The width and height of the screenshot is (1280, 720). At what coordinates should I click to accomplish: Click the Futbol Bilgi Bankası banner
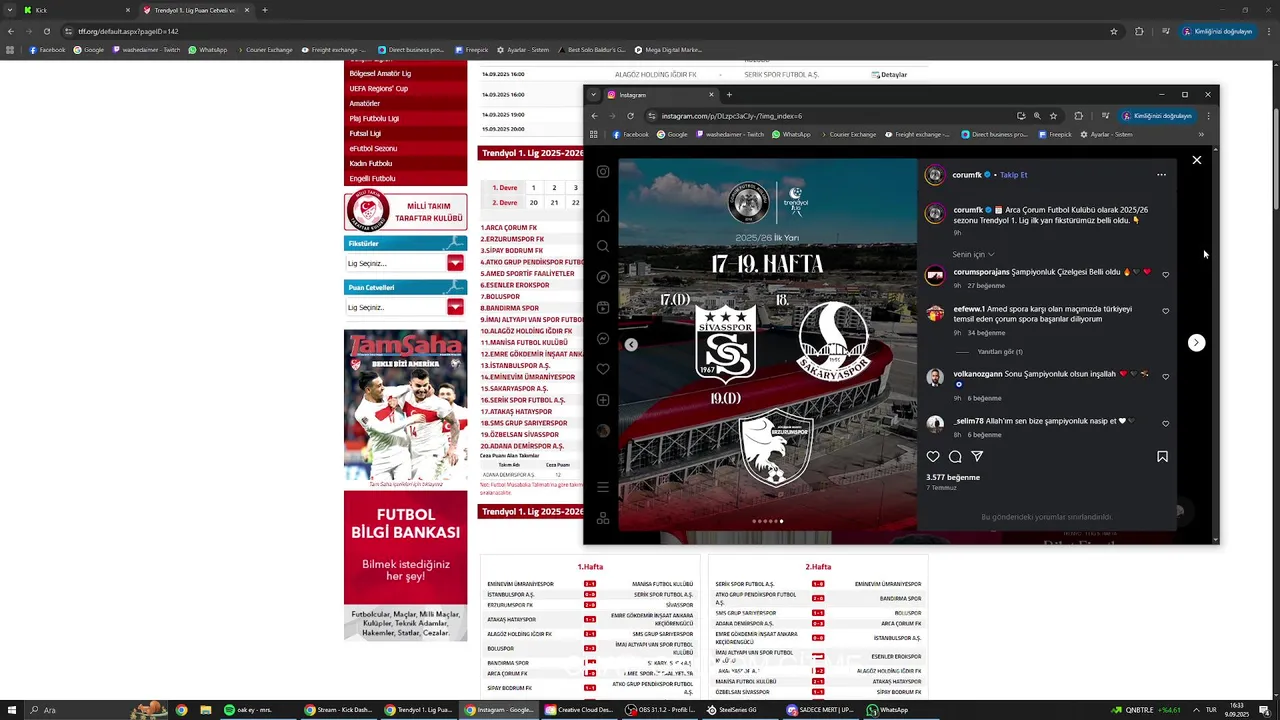(x=405, y=566)
